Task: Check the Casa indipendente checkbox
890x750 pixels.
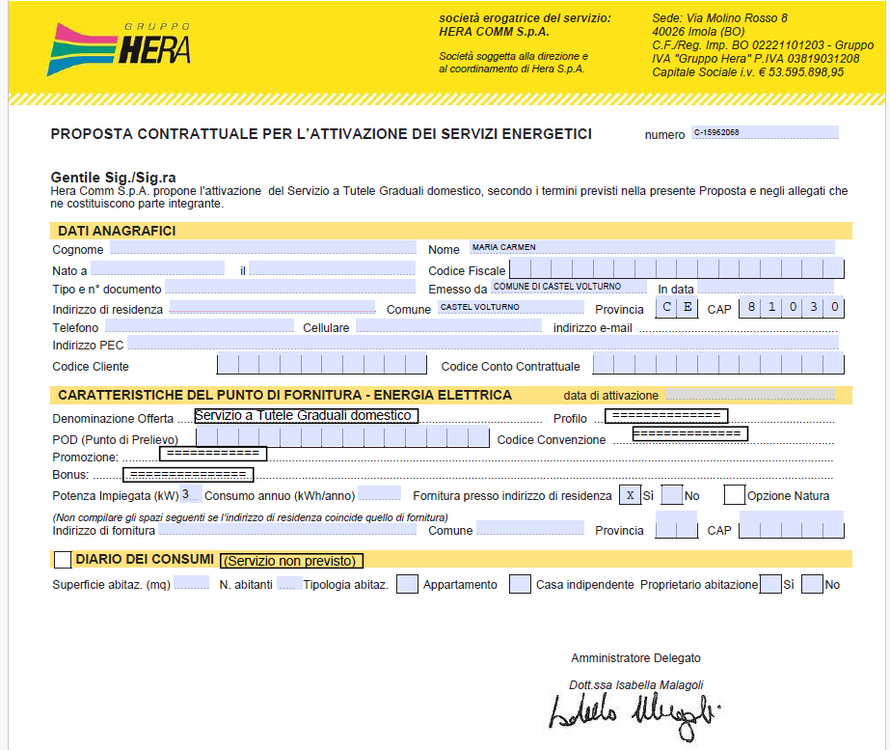Action: [520, 584]
